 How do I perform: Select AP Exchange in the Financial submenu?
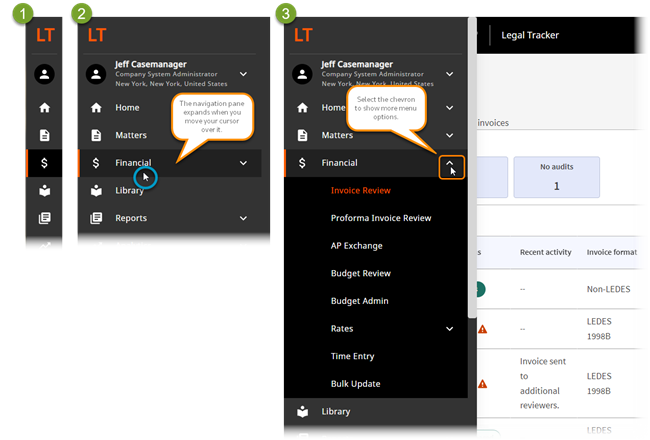(356, 245)
